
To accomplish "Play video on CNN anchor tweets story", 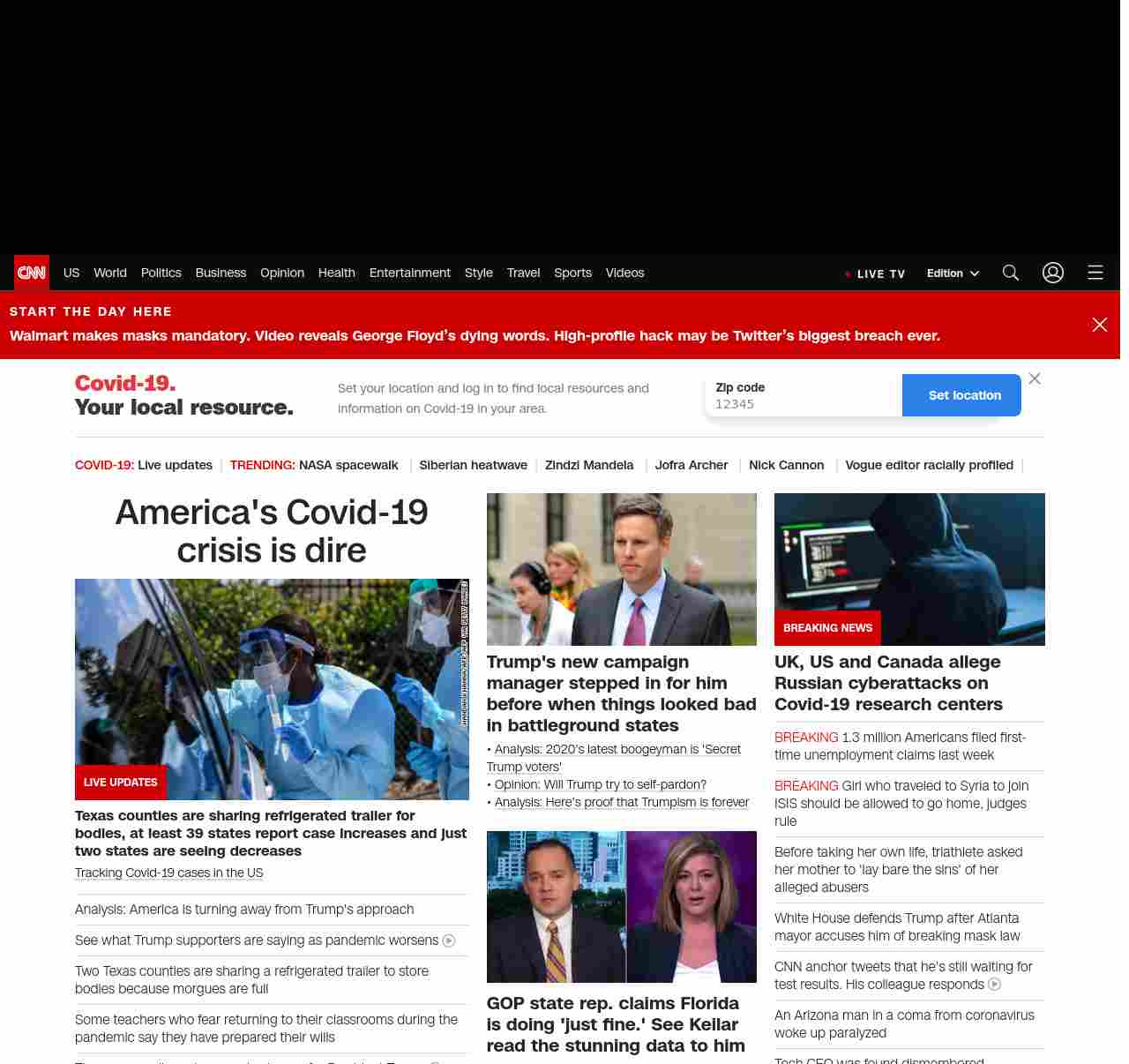I will pyautogui.click(x=995, y=985).
